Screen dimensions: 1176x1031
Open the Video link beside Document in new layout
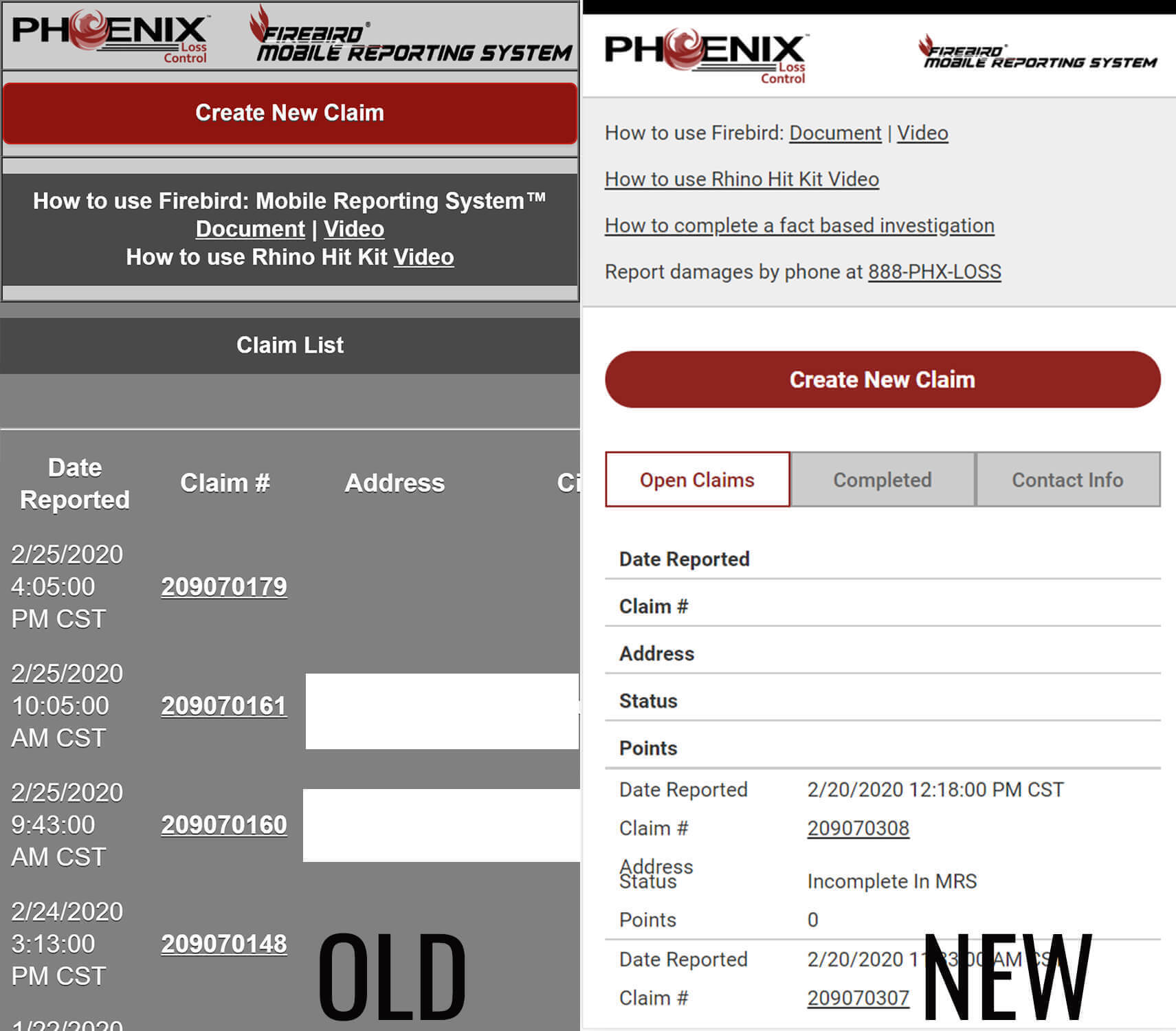(922, 133)
